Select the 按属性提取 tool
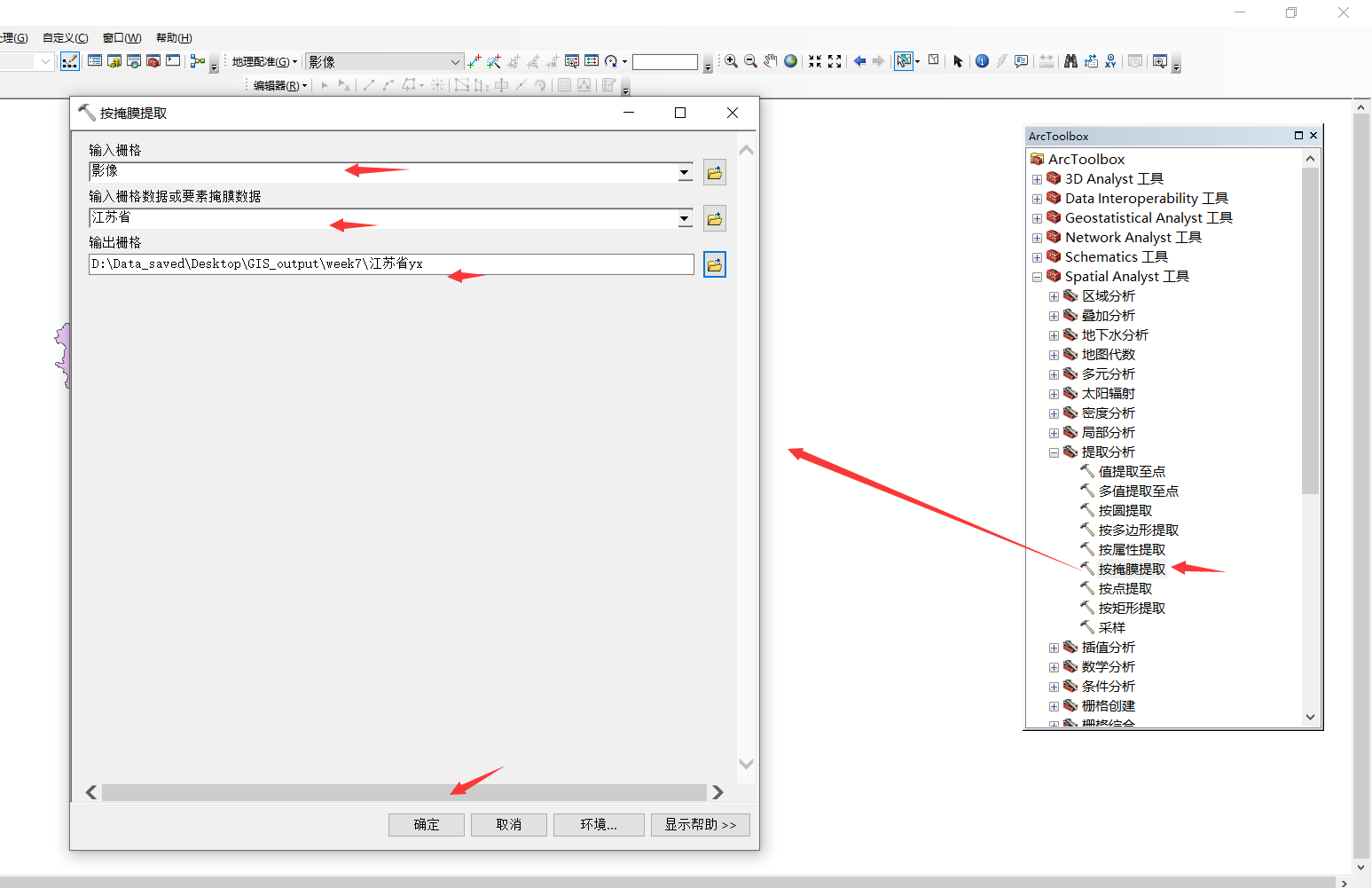The height and width of the screenshot is (888, 1372). (1132, 550)
